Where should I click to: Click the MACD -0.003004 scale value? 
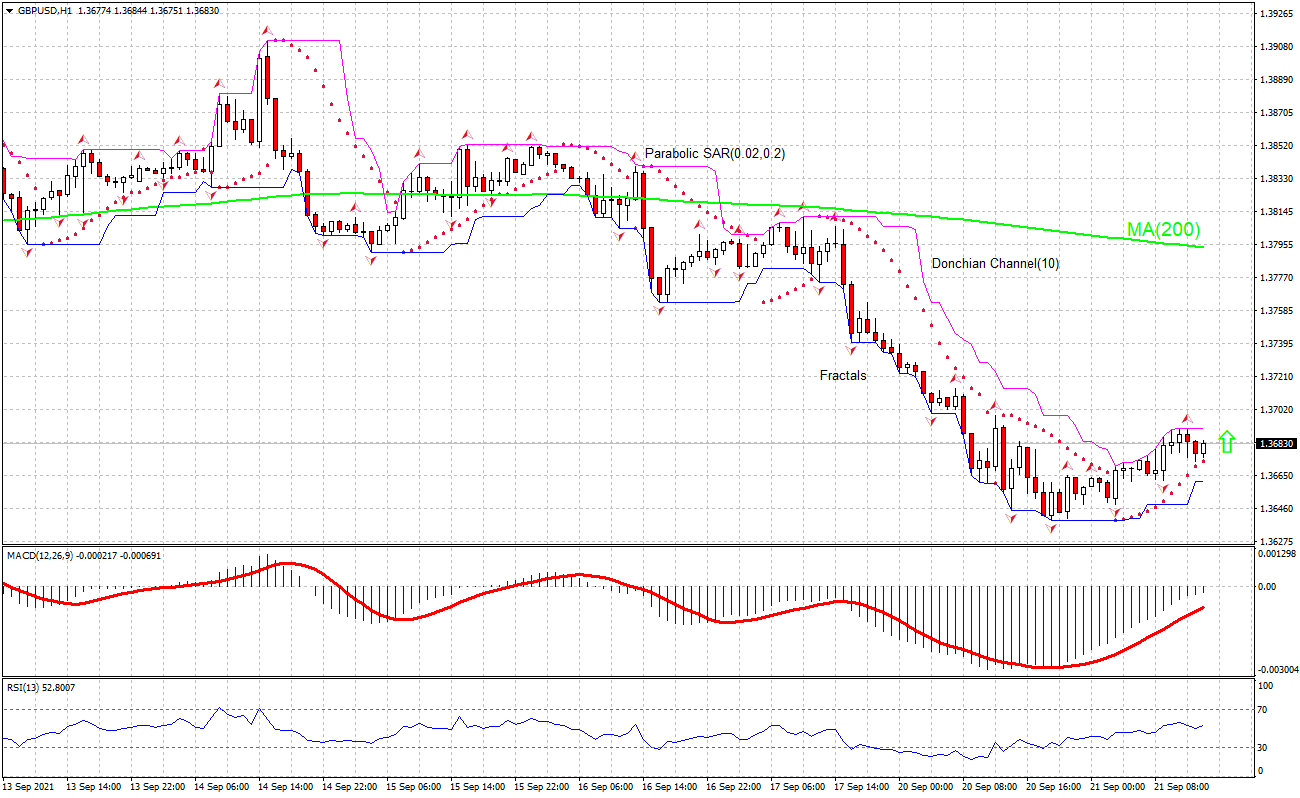[x=1277, y=670]
